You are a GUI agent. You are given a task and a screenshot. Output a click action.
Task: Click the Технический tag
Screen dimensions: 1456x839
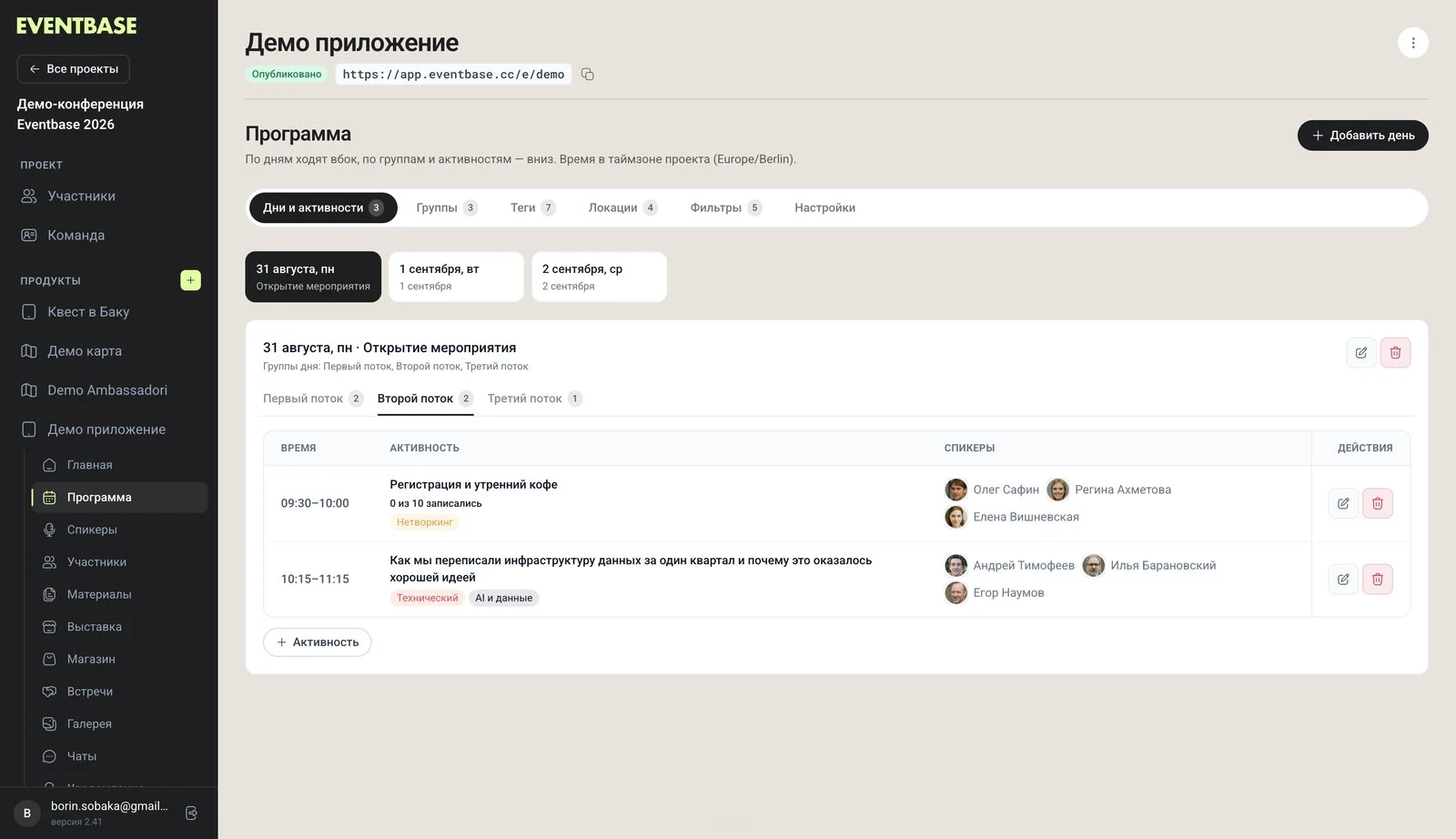click(427, 598)
